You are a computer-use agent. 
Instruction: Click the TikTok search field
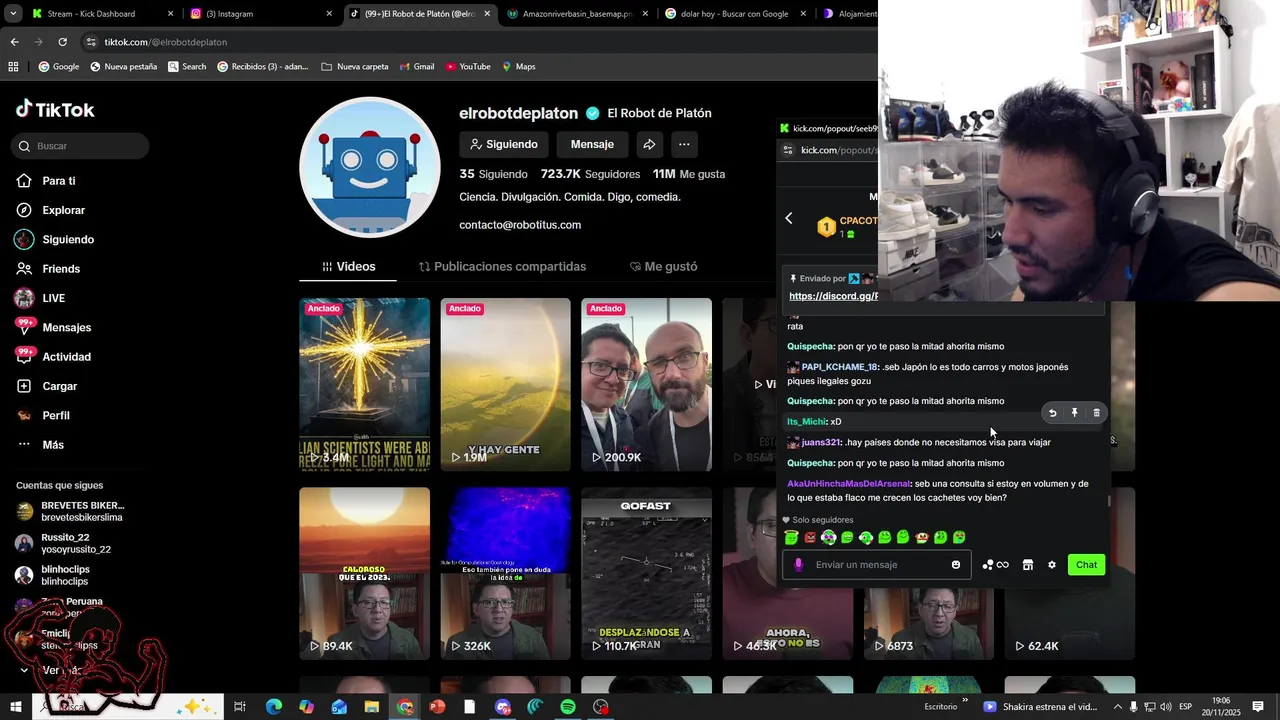[x=80, y=146]
